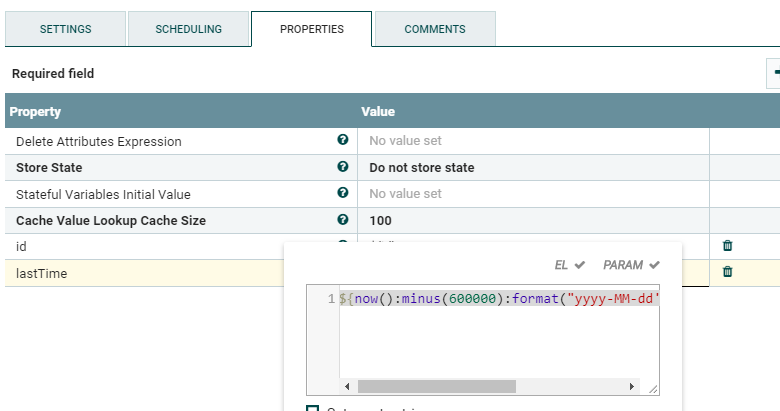The height and width of the screenshot is (411, 780).
Task: Click the editor's left scroll arrow
Action: [347, 386]
